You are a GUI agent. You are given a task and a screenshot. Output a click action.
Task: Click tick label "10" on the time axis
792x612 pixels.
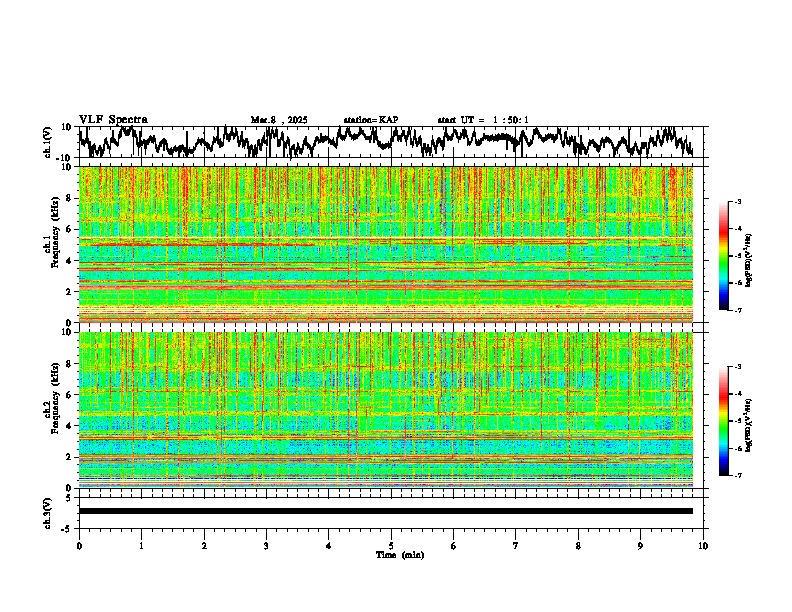pyautogui.click(x=703, y=546)
